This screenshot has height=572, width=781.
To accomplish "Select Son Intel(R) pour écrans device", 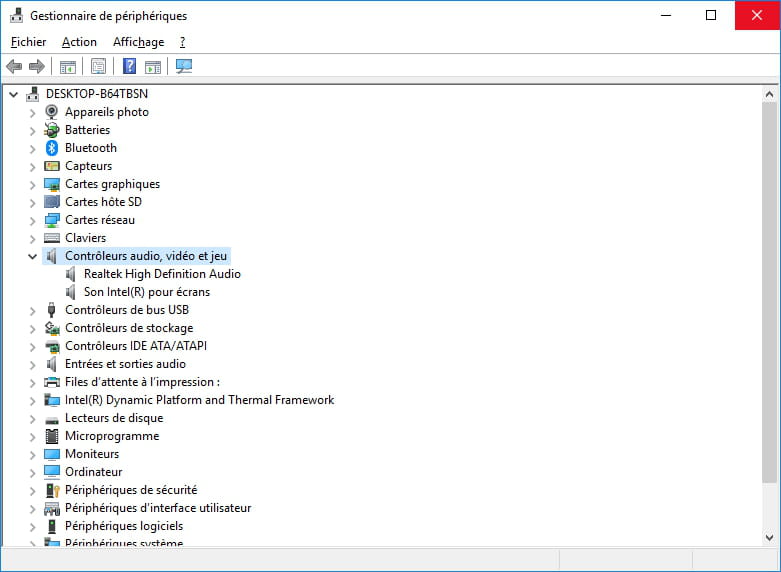I will click(147, 292).
